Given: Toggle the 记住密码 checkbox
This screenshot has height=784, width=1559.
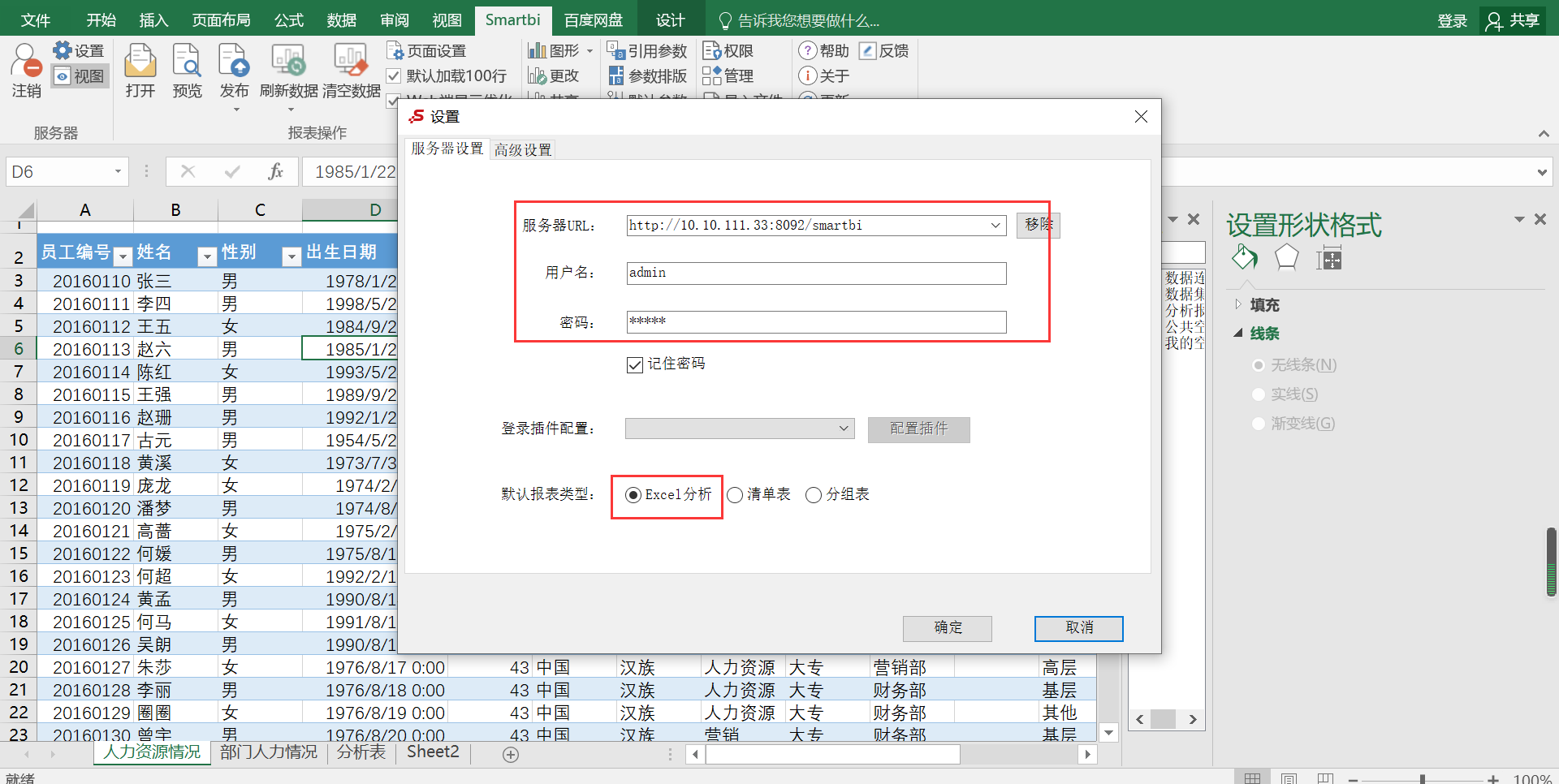Looking at the screenshot, I should click(x=635, y=364).
